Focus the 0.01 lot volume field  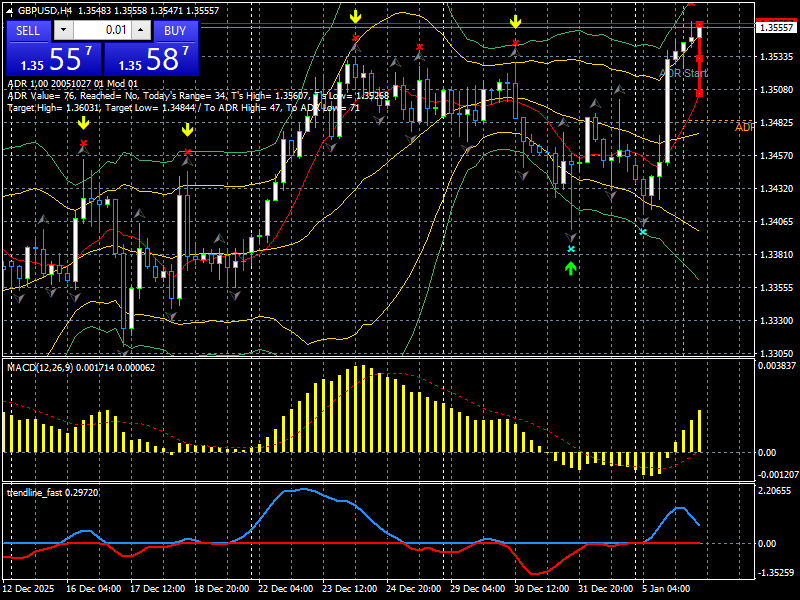pyautogui.click(x=102, y=30)
